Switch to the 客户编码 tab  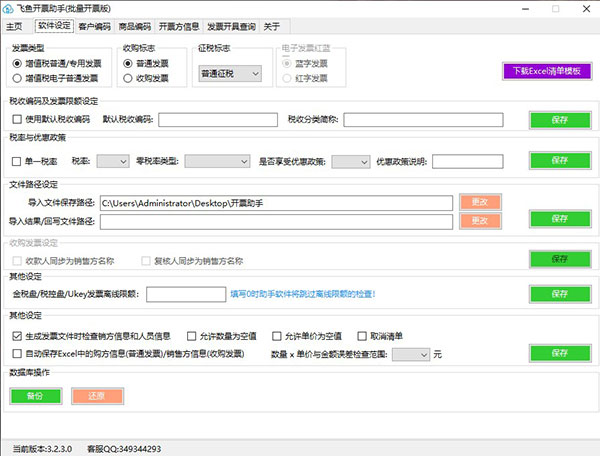click(95, 27)
